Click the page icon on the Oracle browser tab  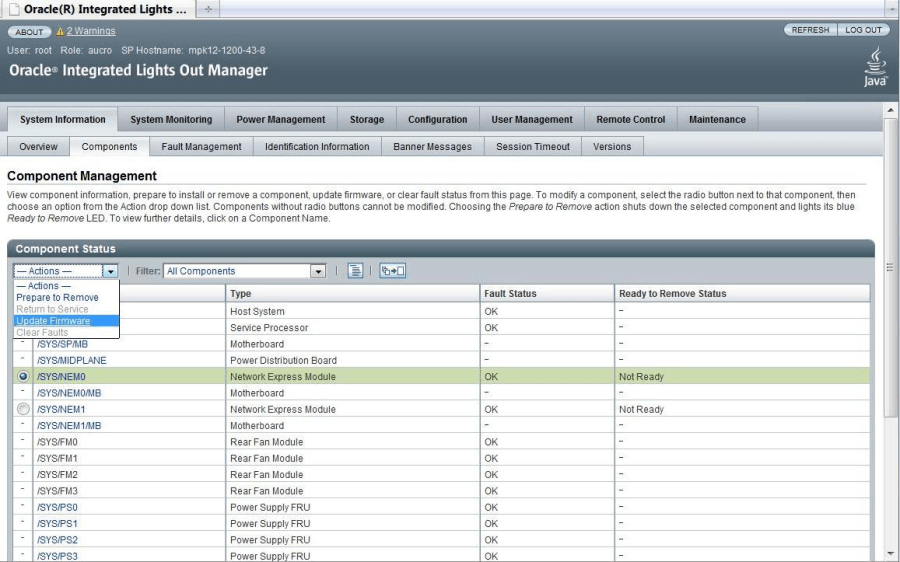(14, 9)
